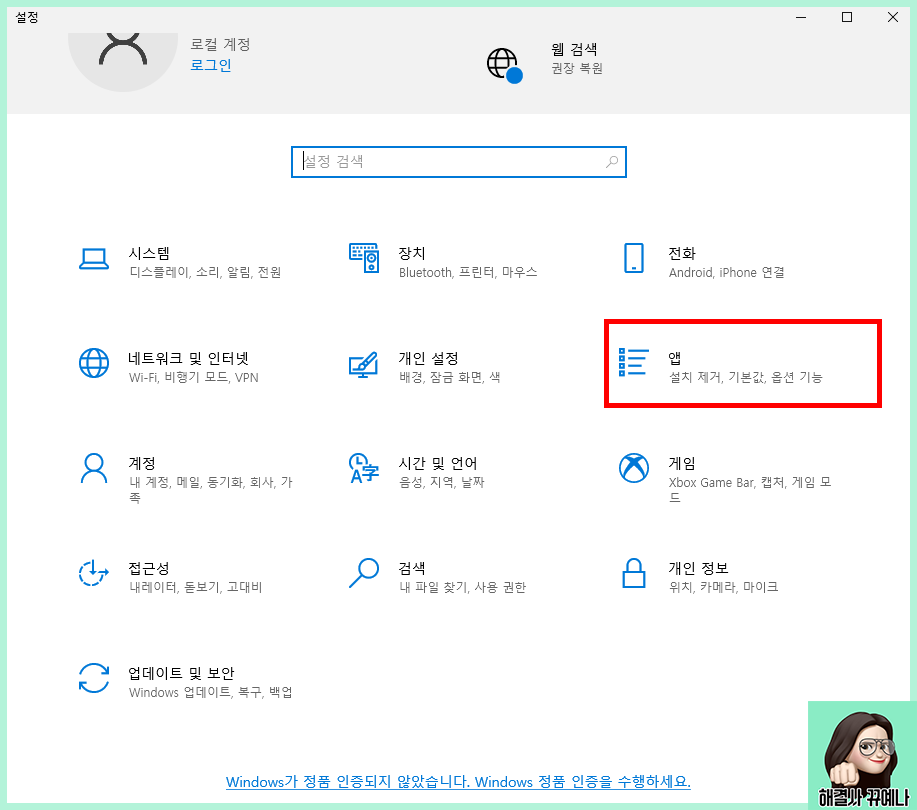Open the 앱 list icon
The height and width of the screenshot is (810, 917).
click(633, 362)
